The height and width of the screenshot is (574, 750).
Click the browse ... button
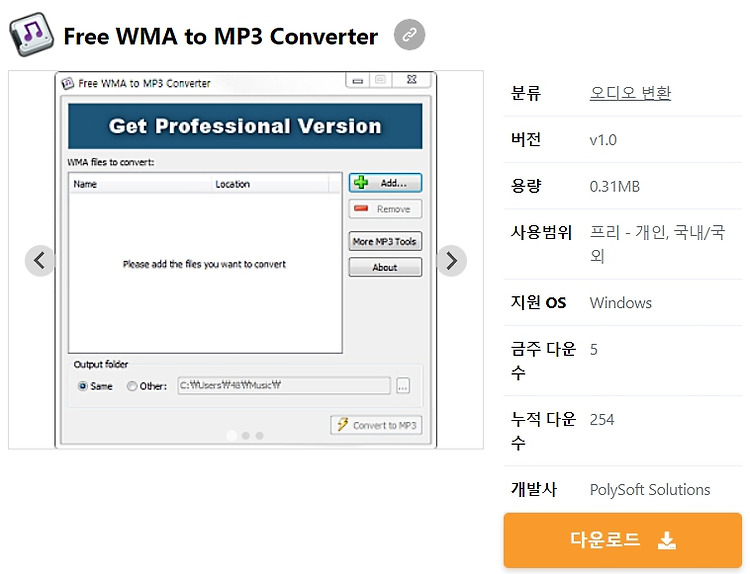[x=403, y=386]
